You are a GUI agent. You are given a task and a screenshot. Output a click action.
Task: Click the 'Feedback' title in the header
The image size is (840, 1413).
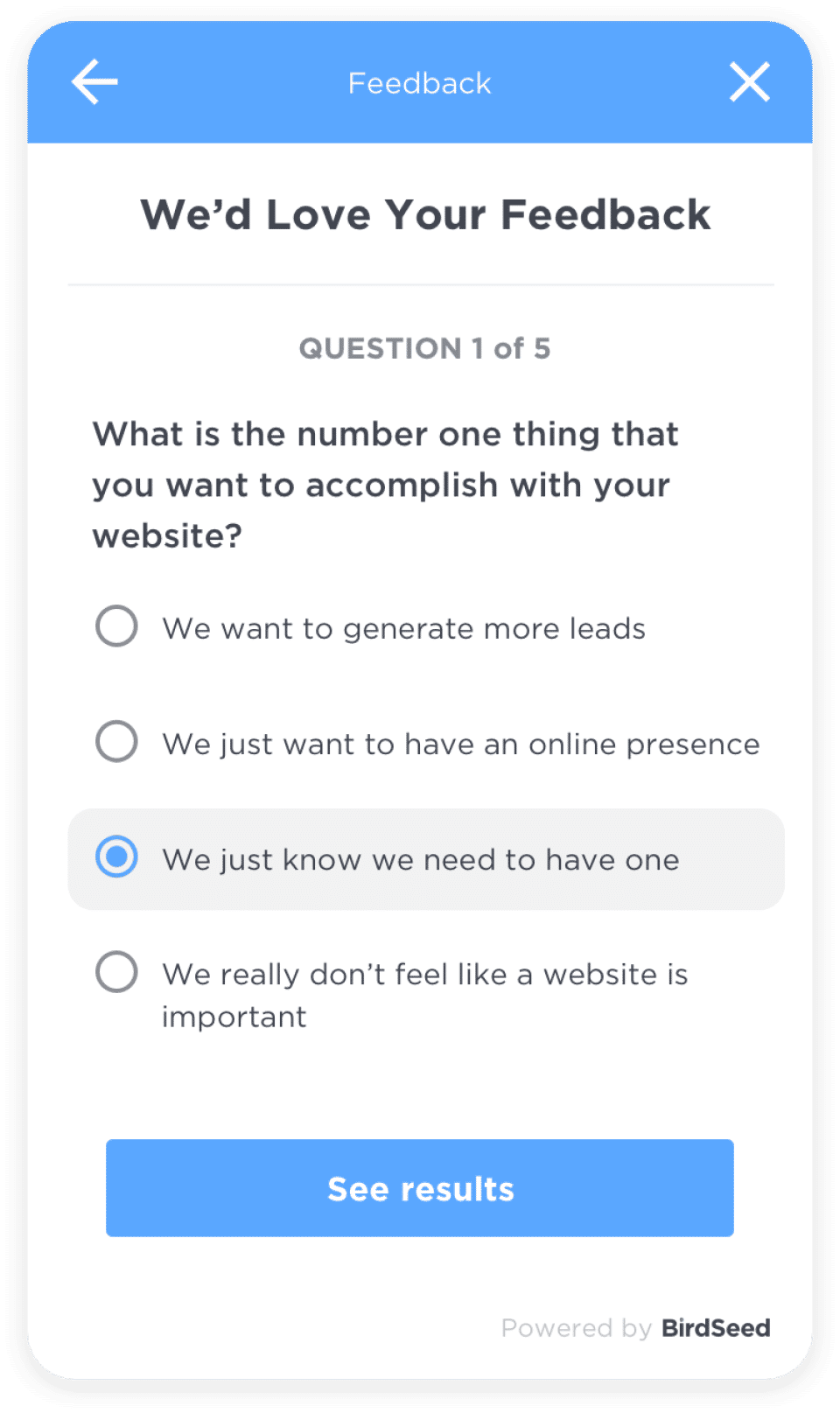point(420,83)
